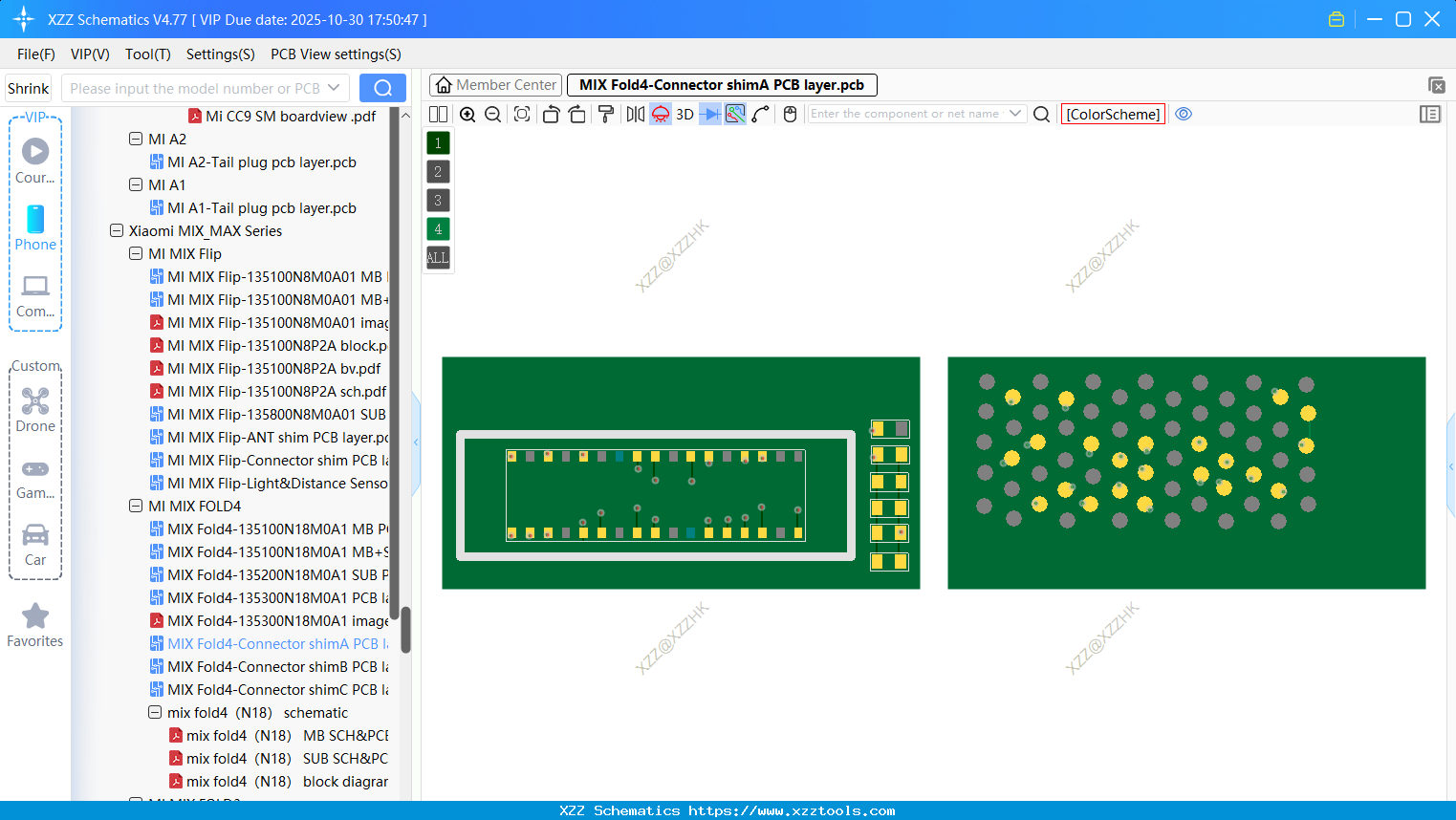Open the Settings(S) menu
This screenshot has height=820, width=1456.
point(221,54)
